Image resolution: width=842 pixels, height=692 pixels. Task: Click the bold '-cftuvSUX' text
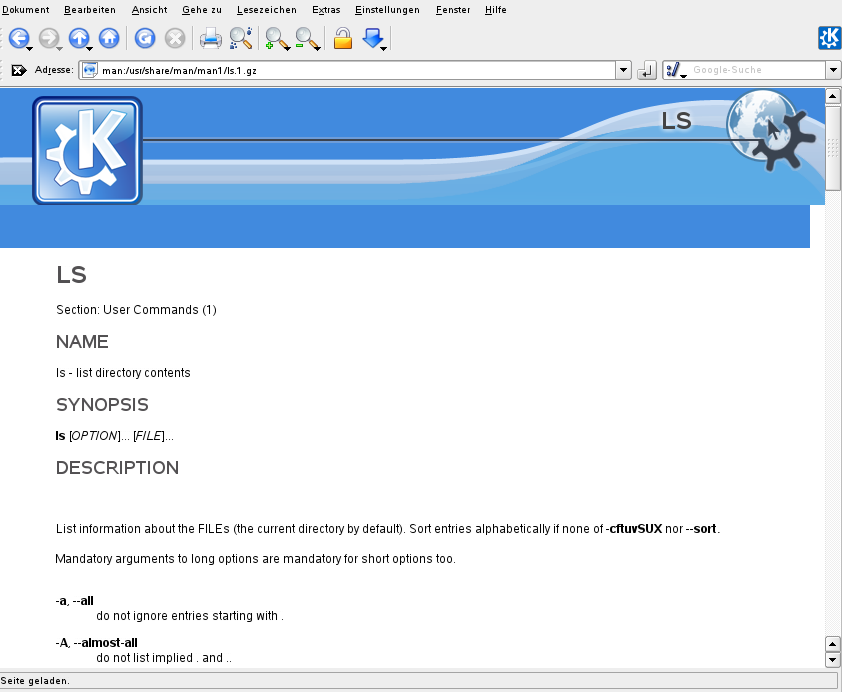click(x=634, y=529)
